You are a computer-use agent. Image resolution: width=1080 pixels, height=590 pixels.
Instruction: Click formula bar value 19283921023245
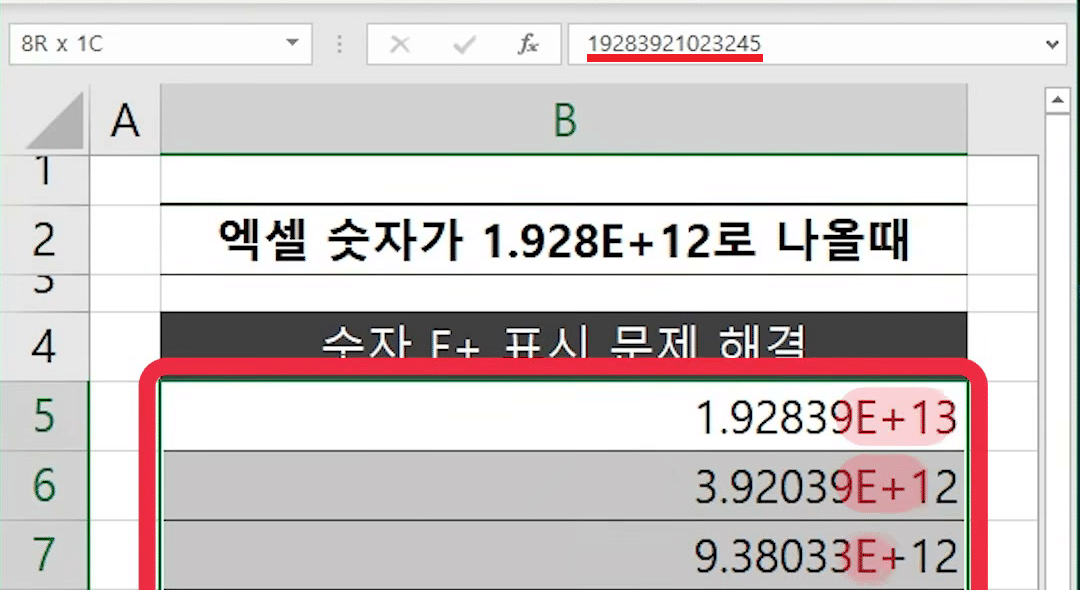674,43
